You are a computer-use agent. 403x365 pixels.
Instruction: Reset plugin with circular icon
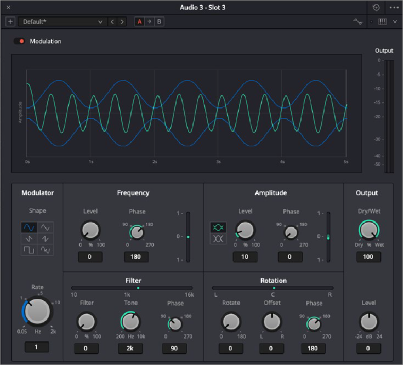coord(376,7)
